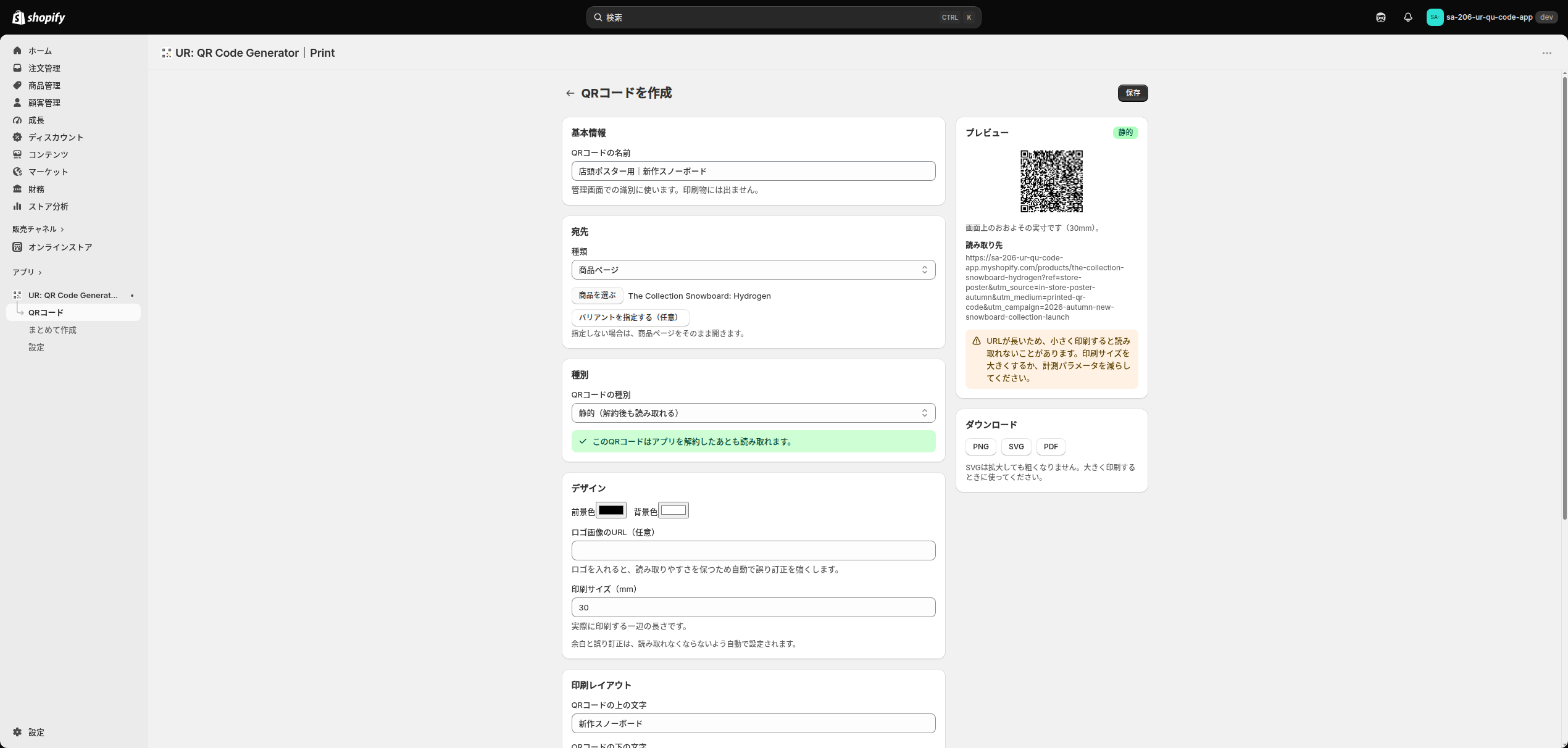Click 商品を選ぶ button
Image resolution: width=1568 pixels, height=748 pixels.
597,296
